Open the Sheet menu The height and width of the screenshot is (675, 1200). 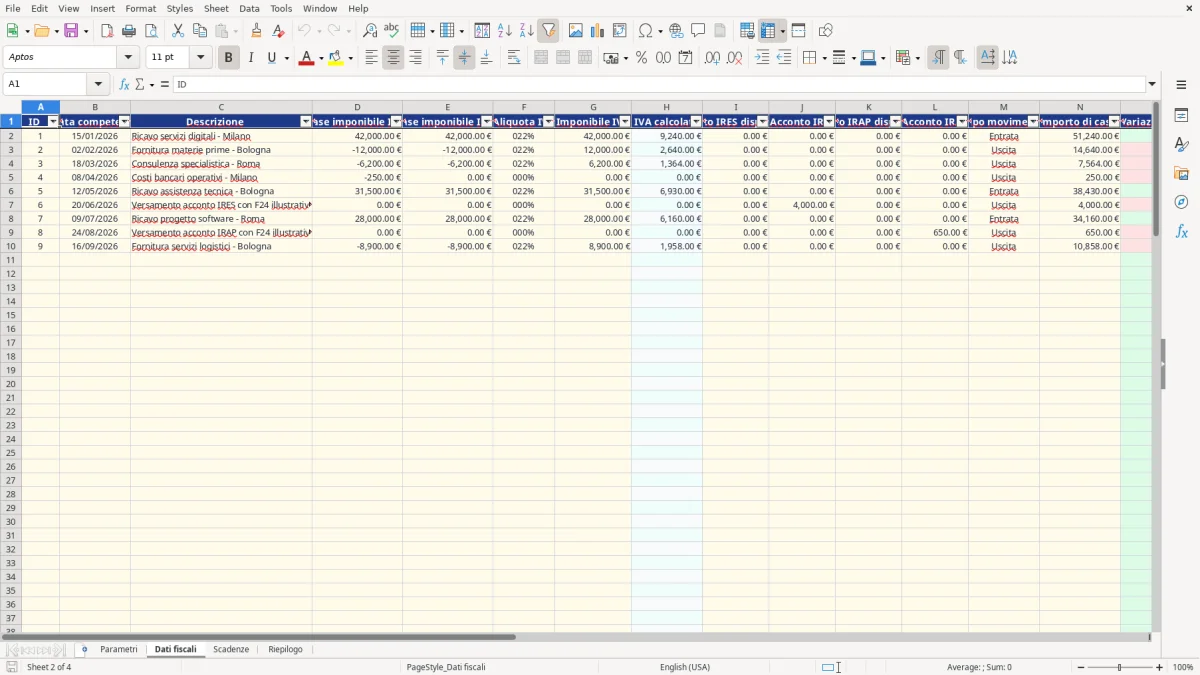point(217,8)
